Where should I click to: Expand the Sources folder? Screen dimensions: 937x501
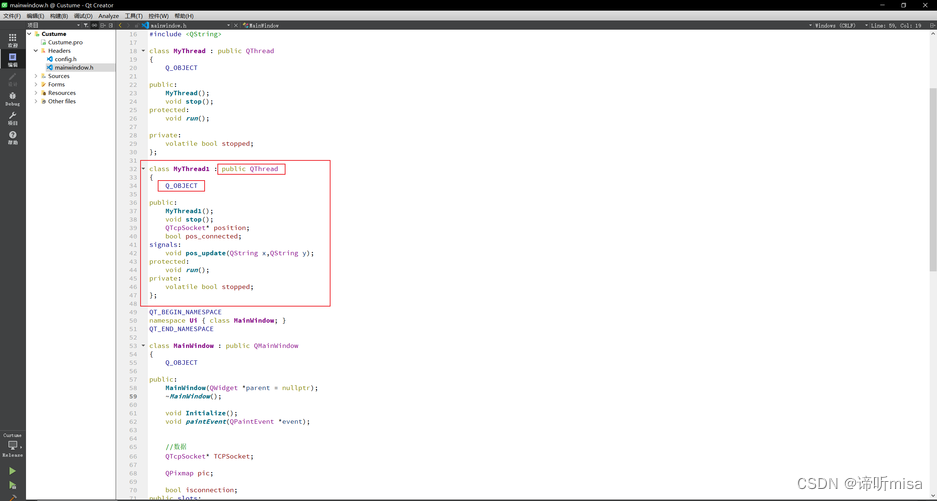(36, 76)
